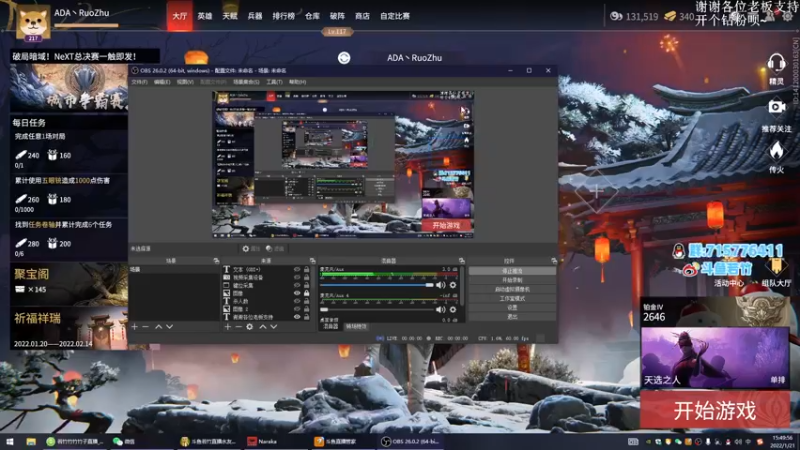This screenshot has height=450, width=800.
Task: Open the 推荐关注 camera icon in game
Action: tap(777, 107)
